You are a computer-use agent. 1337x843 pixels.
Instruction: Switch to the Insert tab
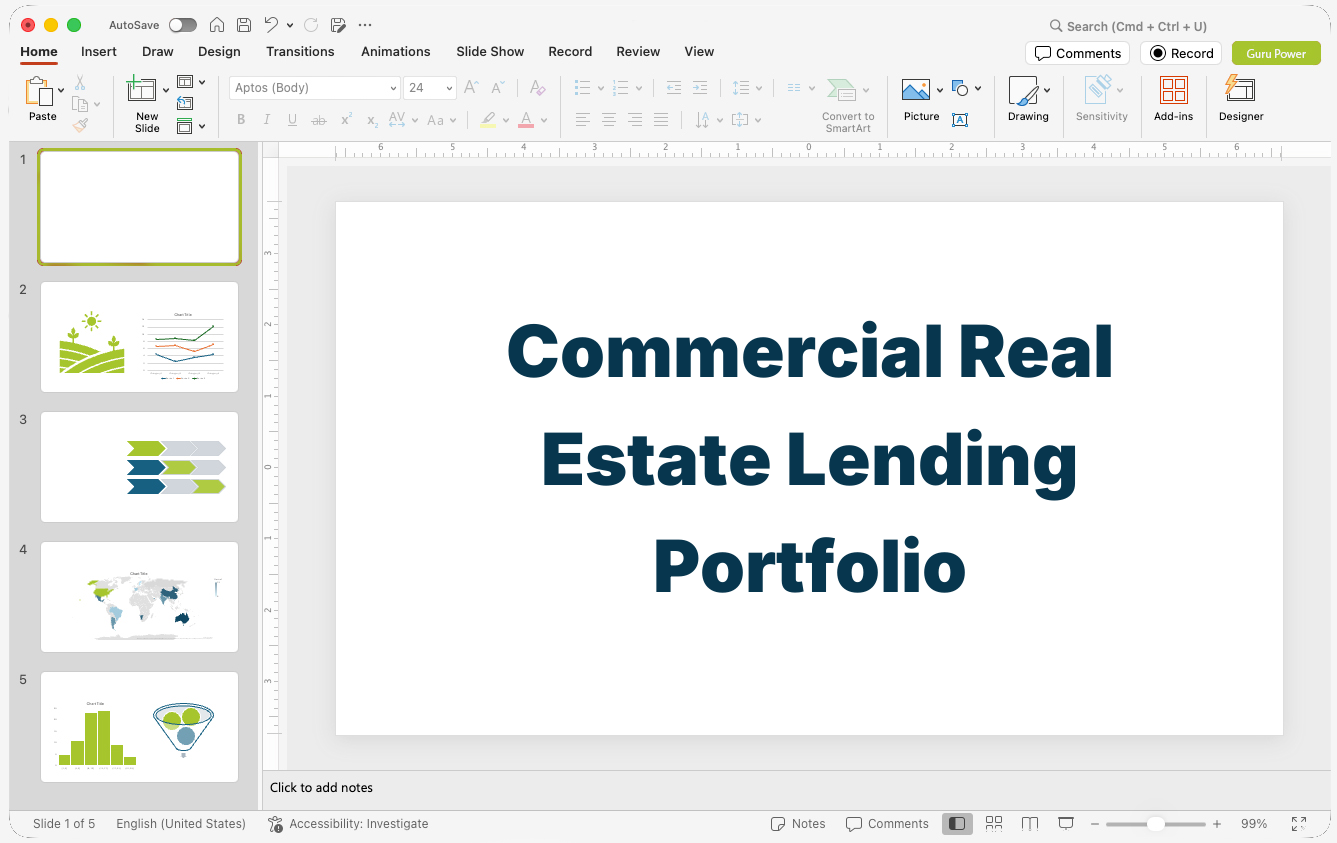point(99,52)
